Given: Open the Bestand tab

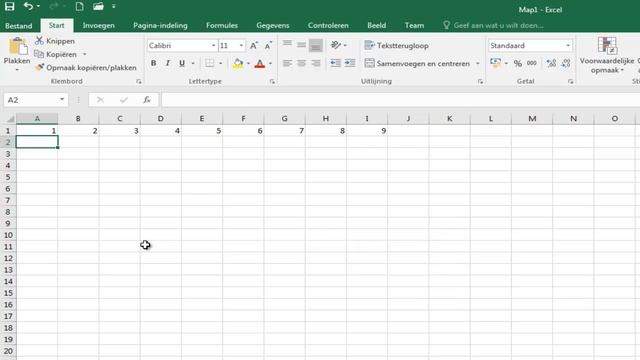Looking at the screenshot, I should click(19, 25).
